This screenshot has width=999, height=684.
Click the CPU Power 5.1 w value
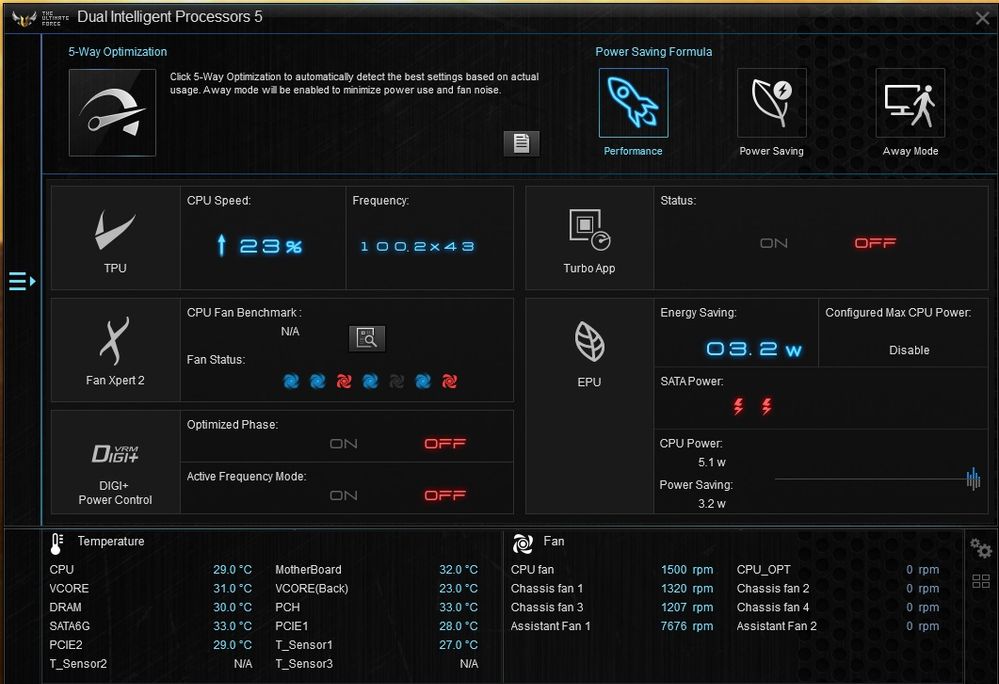[712, 462]
